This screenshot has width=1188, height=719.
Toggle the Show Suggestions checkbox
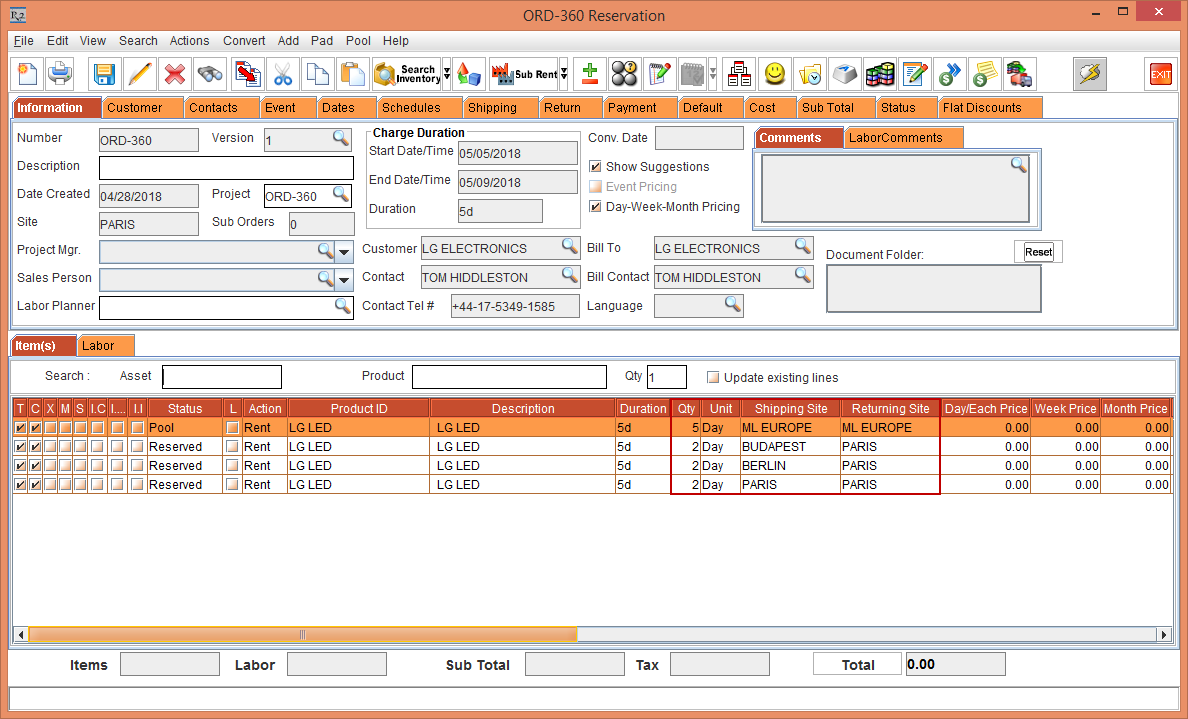(596, 167)
